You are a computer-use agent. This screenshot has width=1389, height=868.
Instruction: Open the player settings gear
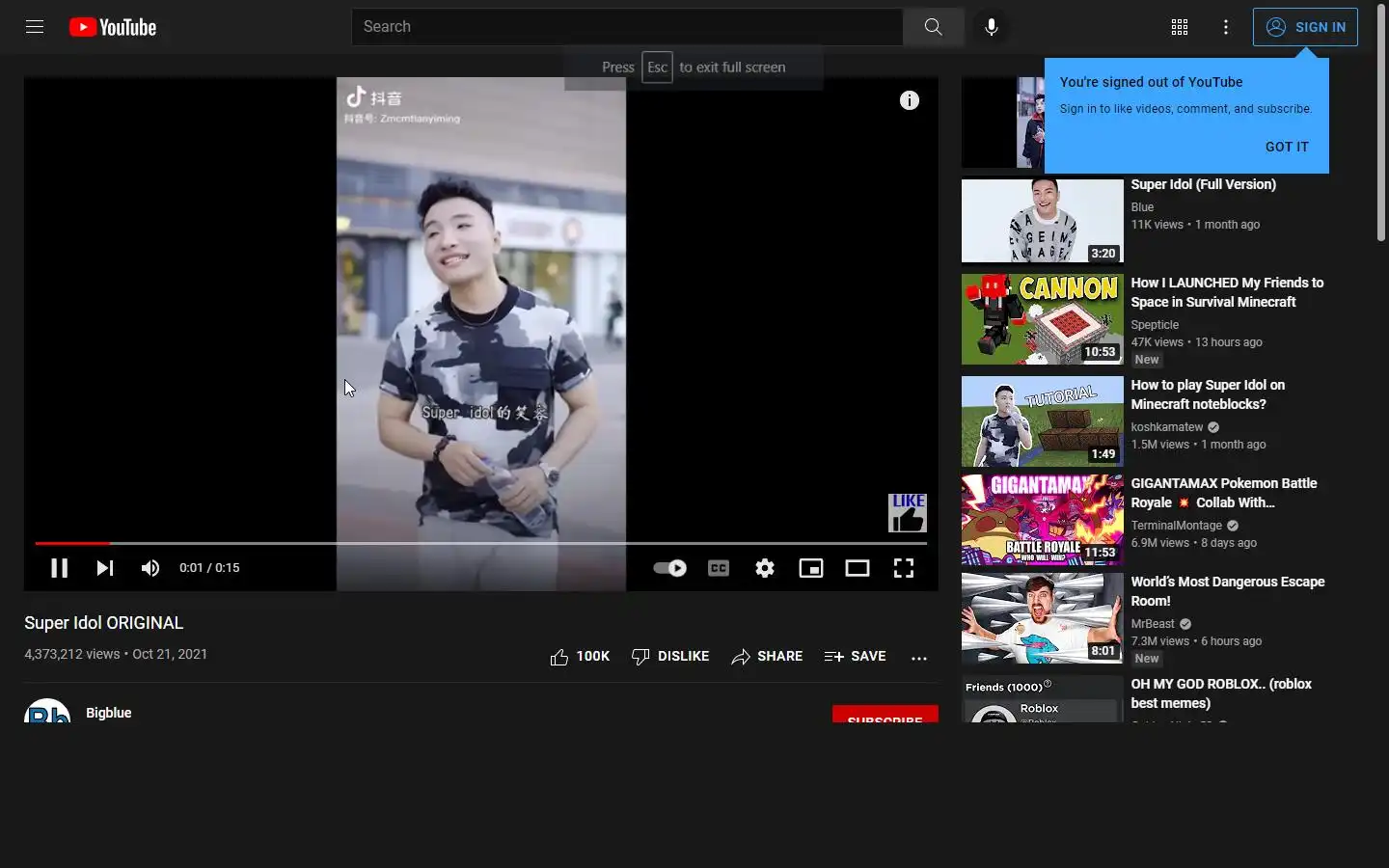[x=765, y=568]
